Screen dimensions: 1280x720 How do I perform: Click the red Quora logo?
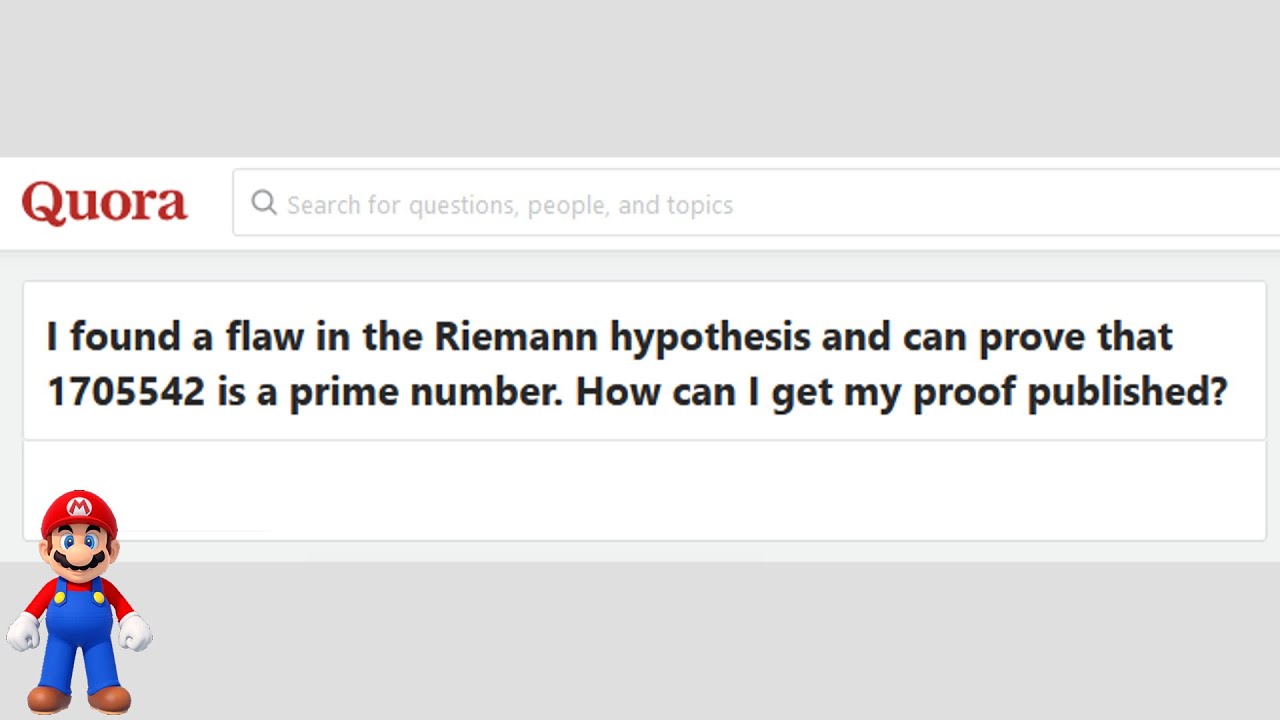point(104,203)
